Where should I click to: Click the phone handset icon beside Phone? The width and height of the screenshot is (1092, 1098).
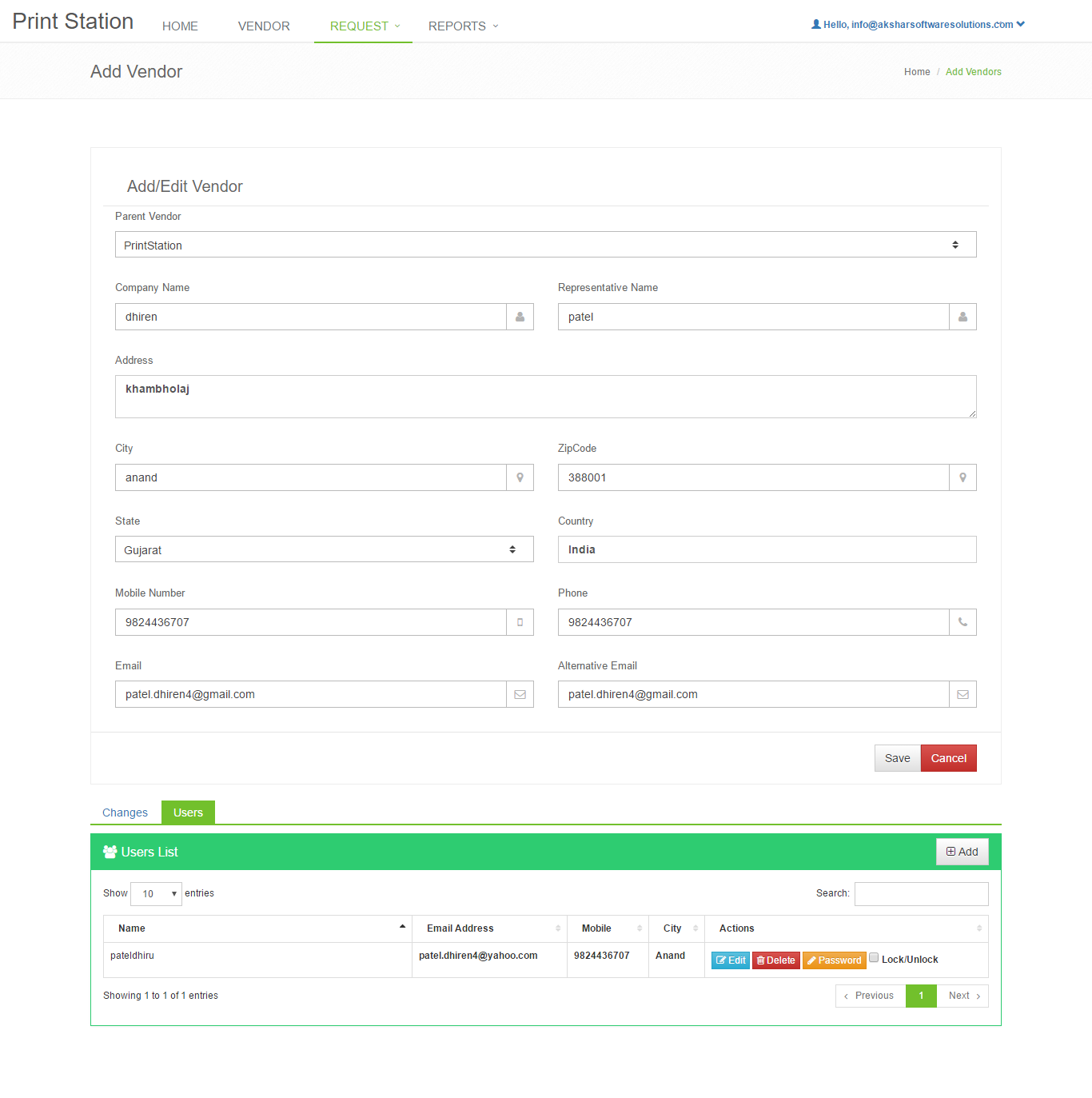click(962, 622)
